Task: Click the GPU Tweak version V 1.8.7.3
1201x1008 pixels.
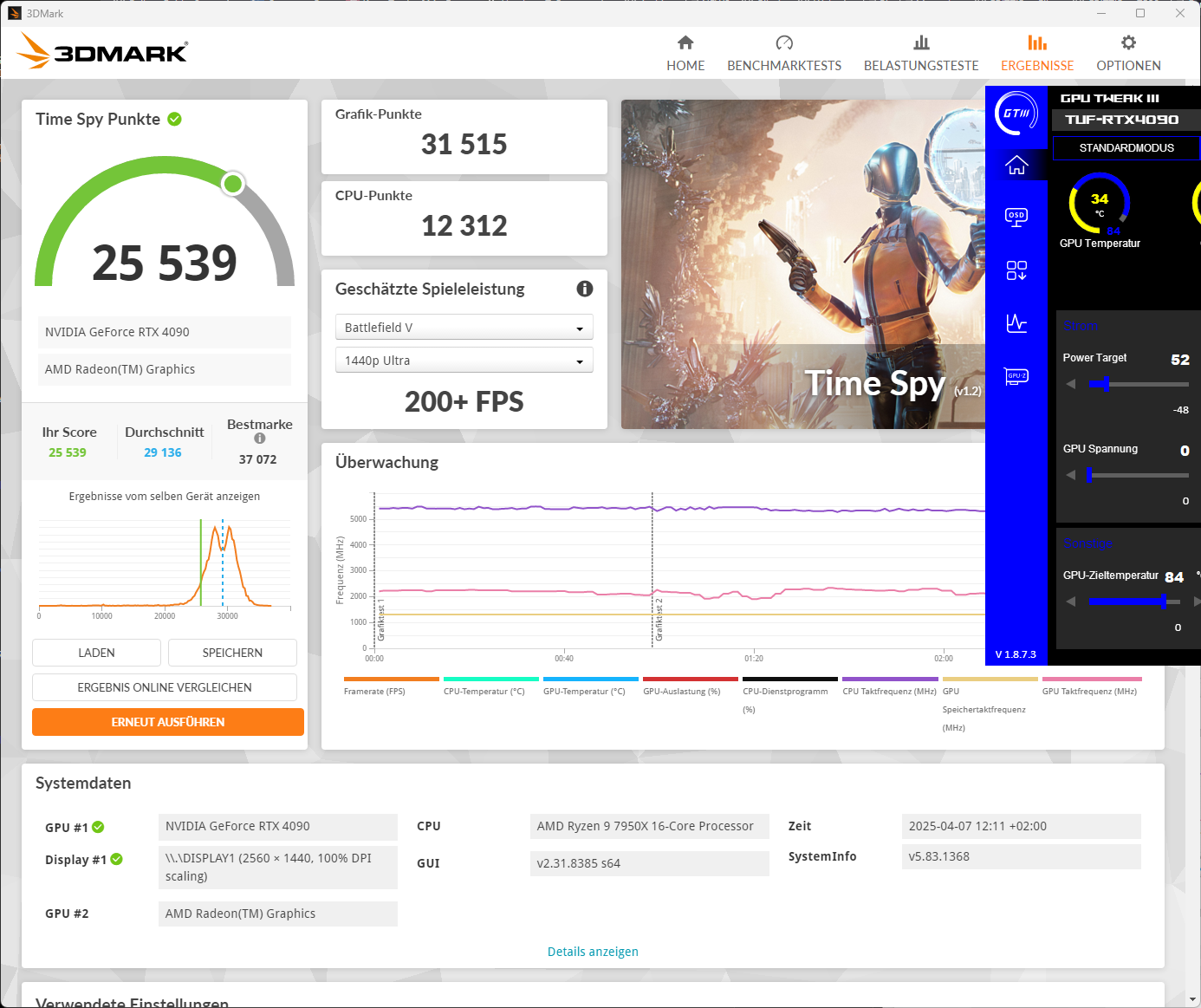Action: 1016,654
